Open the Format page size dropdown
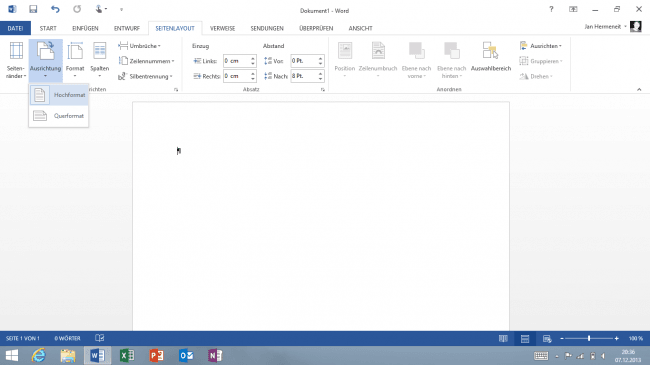650x365 pixels. 75,61
